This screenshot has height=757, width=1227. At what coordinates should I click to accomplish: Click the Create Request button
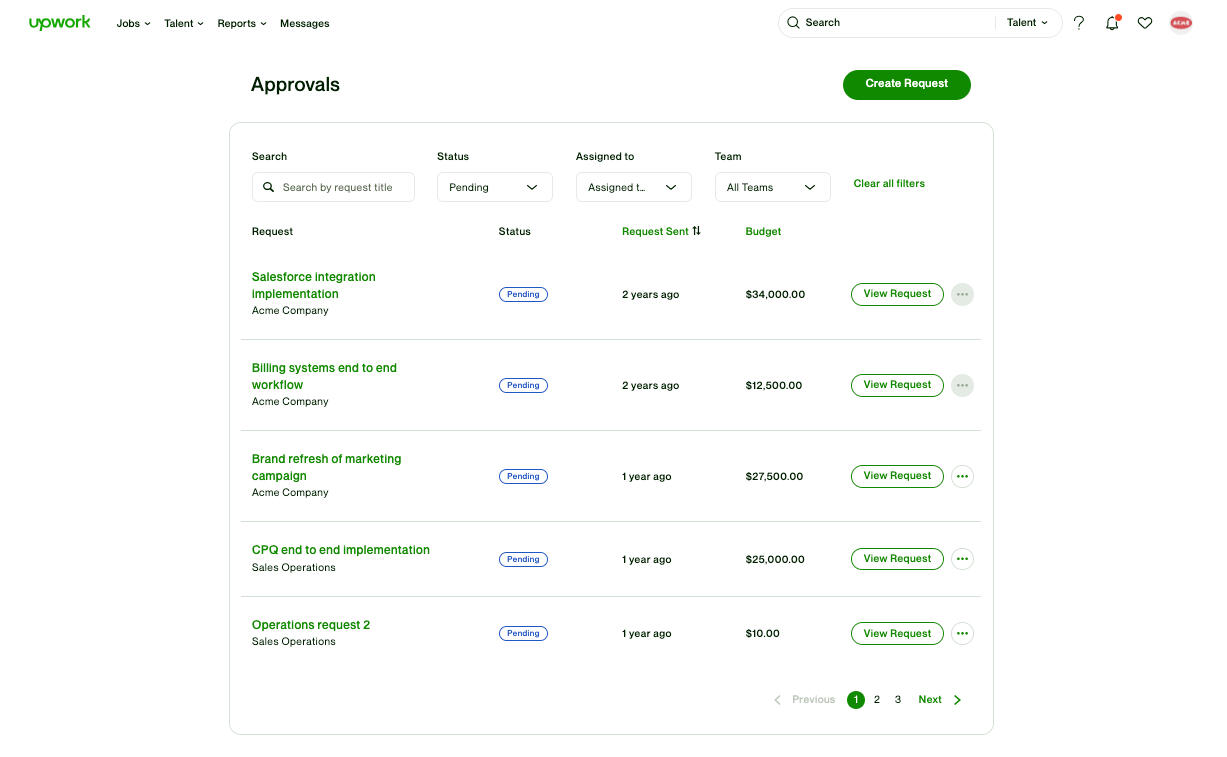906,84
